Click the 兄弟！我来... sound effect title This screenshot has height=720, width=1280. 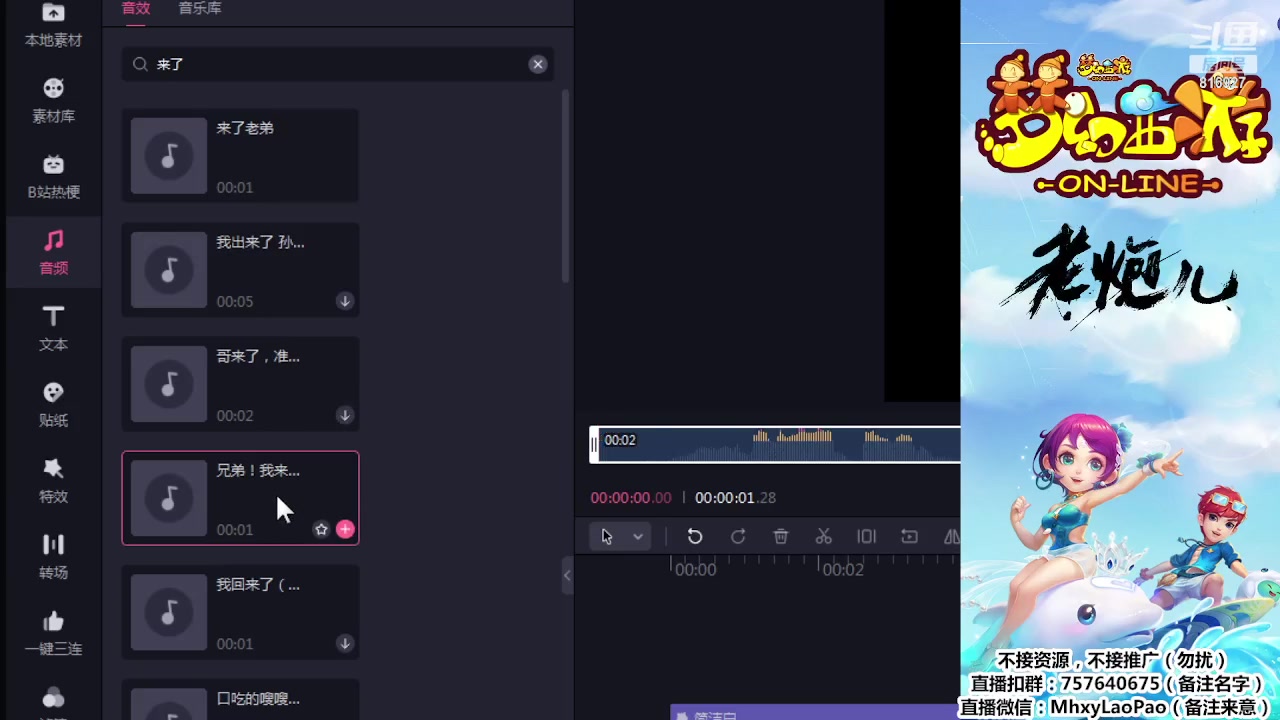(x=258, y=471)
